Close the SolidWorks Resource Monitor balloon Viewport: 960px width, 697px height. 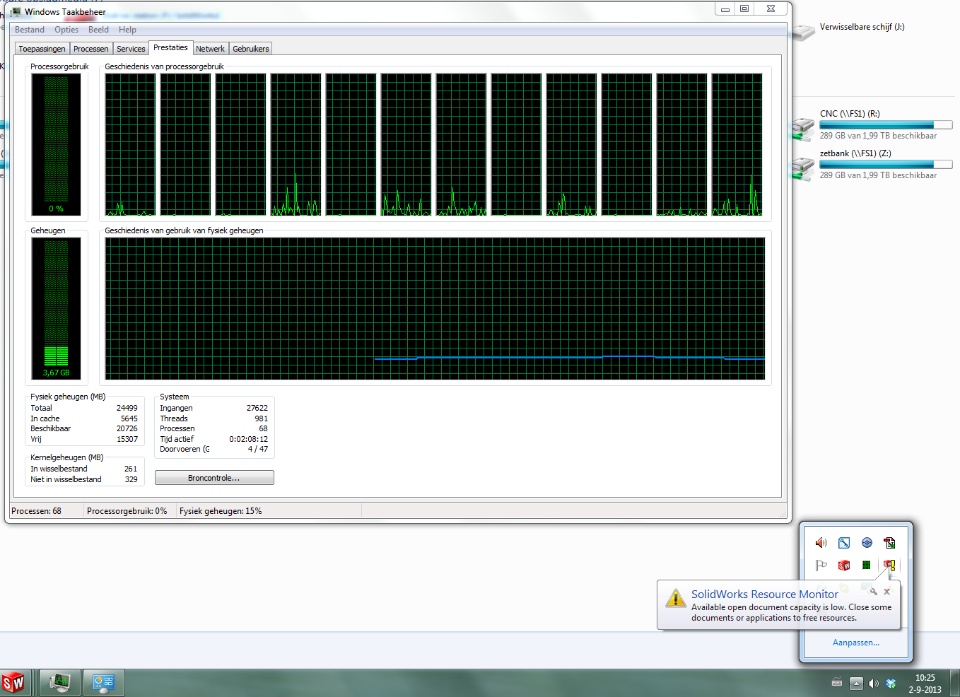(887, 592)
